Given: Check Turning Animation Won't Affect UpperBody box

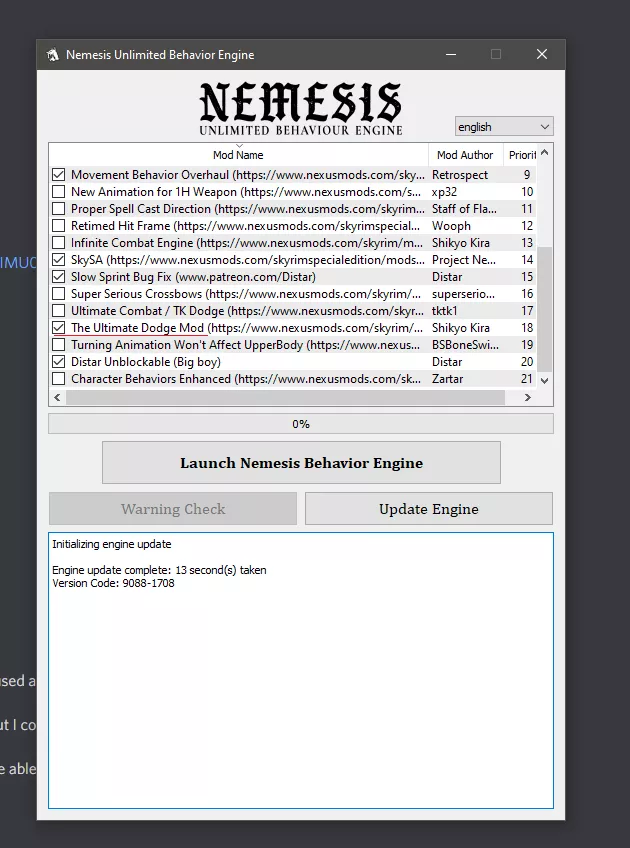Looking at the screenshot, I should [58, 345].
